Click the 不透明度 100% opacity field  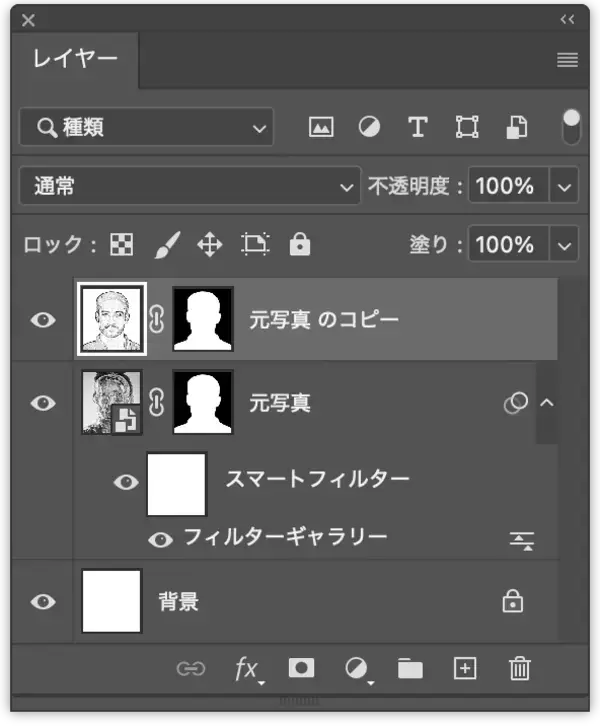click(508, 186)
